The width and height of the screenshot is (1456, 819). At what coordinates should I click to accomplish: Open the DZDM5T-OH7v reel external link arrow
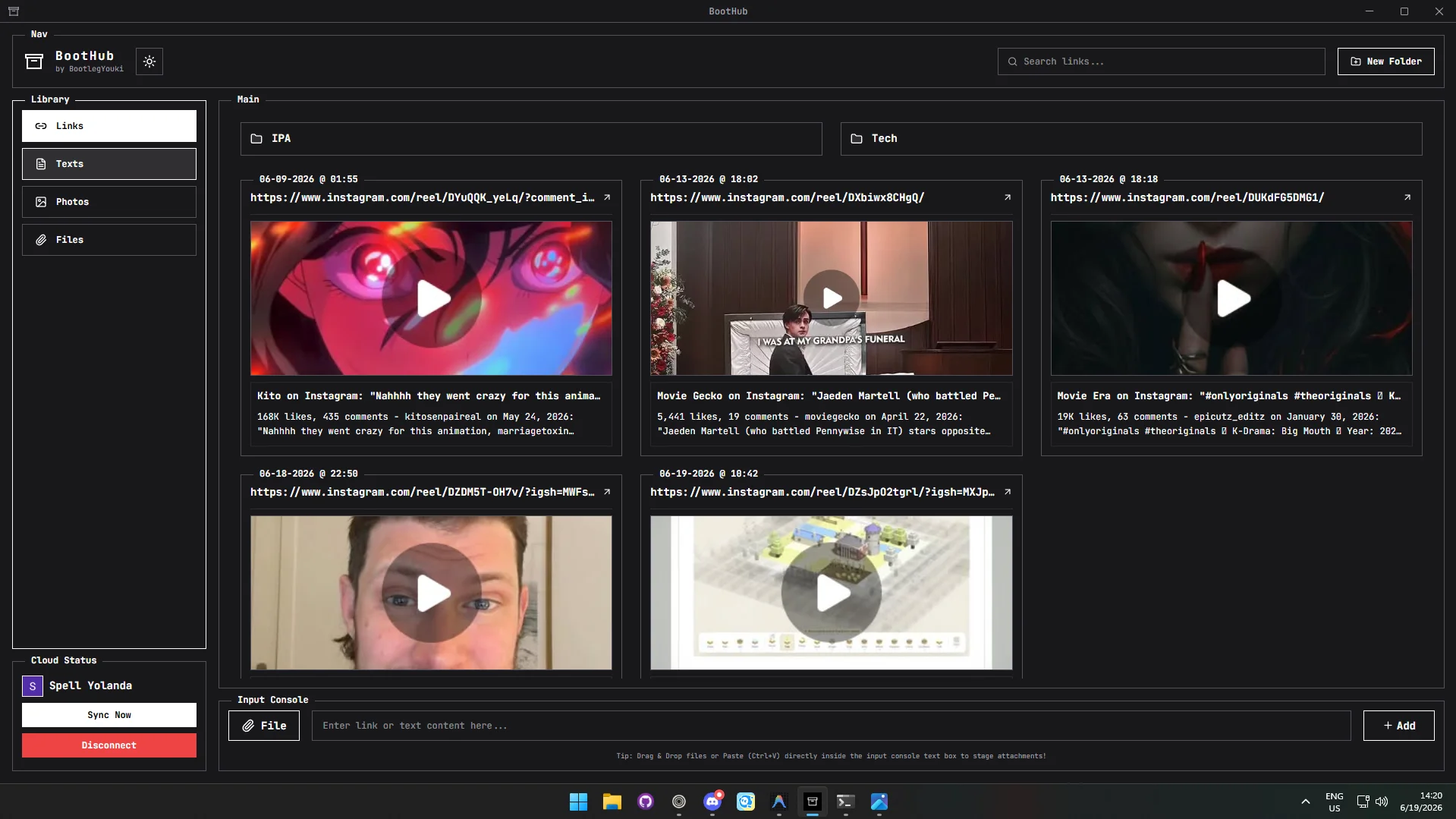pos(607,492)
